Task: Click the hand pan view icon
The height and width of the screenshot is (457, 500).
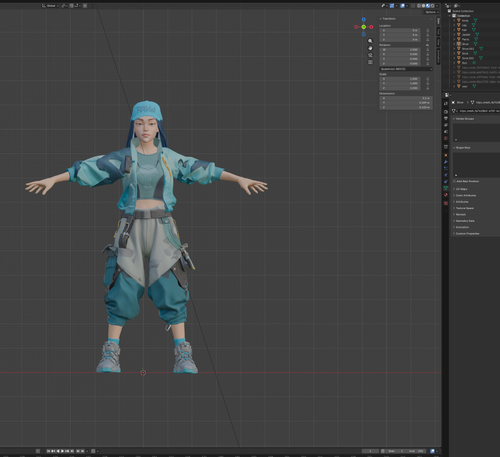Action: 370,48
